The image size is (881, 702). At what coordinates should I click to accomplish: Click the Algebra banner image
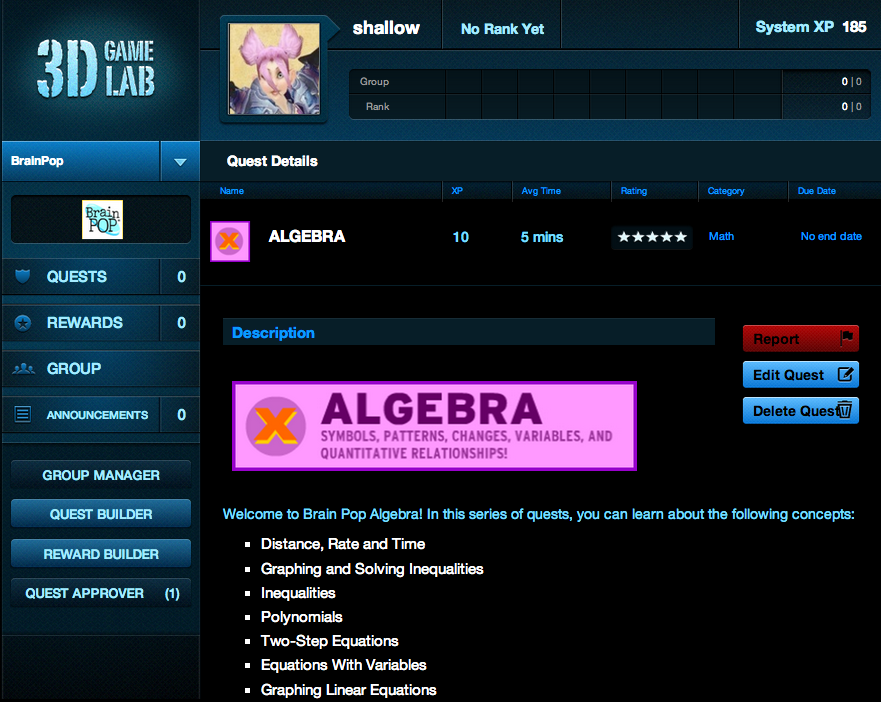pos(434,426)
